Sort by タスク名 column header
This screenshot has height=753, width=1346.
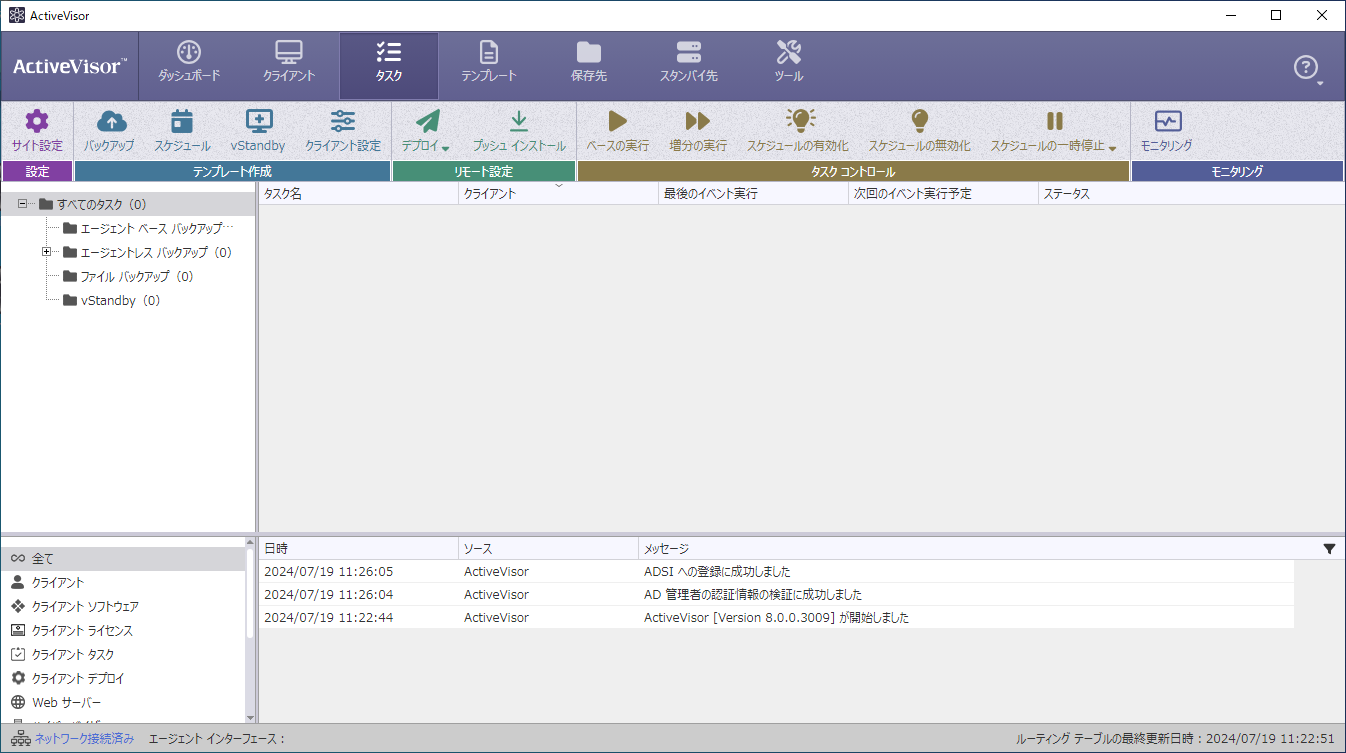(358, 194)
